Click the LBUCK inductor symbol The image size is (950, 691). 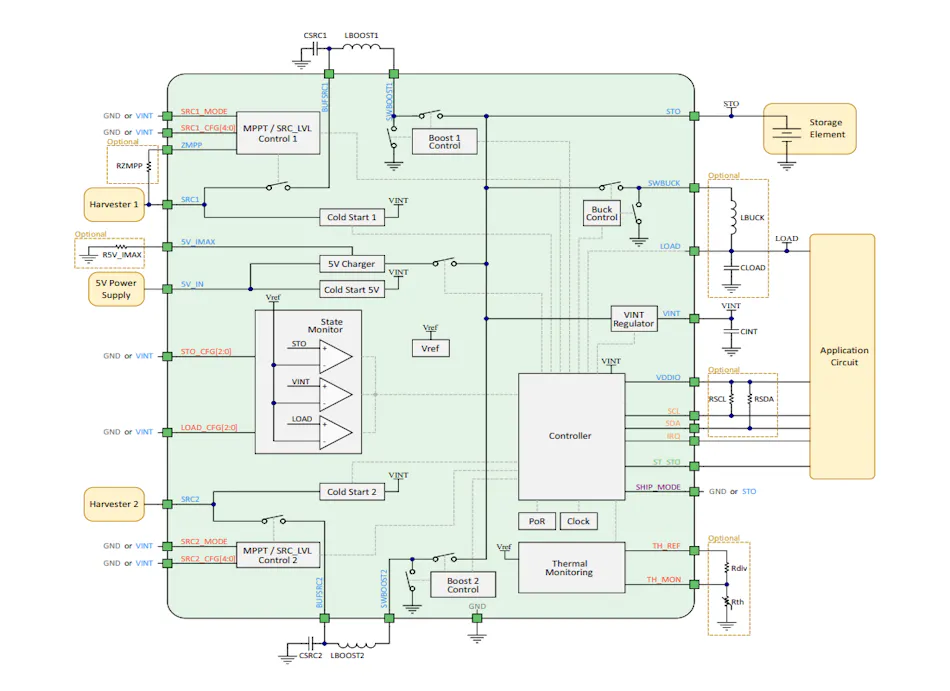733,217
